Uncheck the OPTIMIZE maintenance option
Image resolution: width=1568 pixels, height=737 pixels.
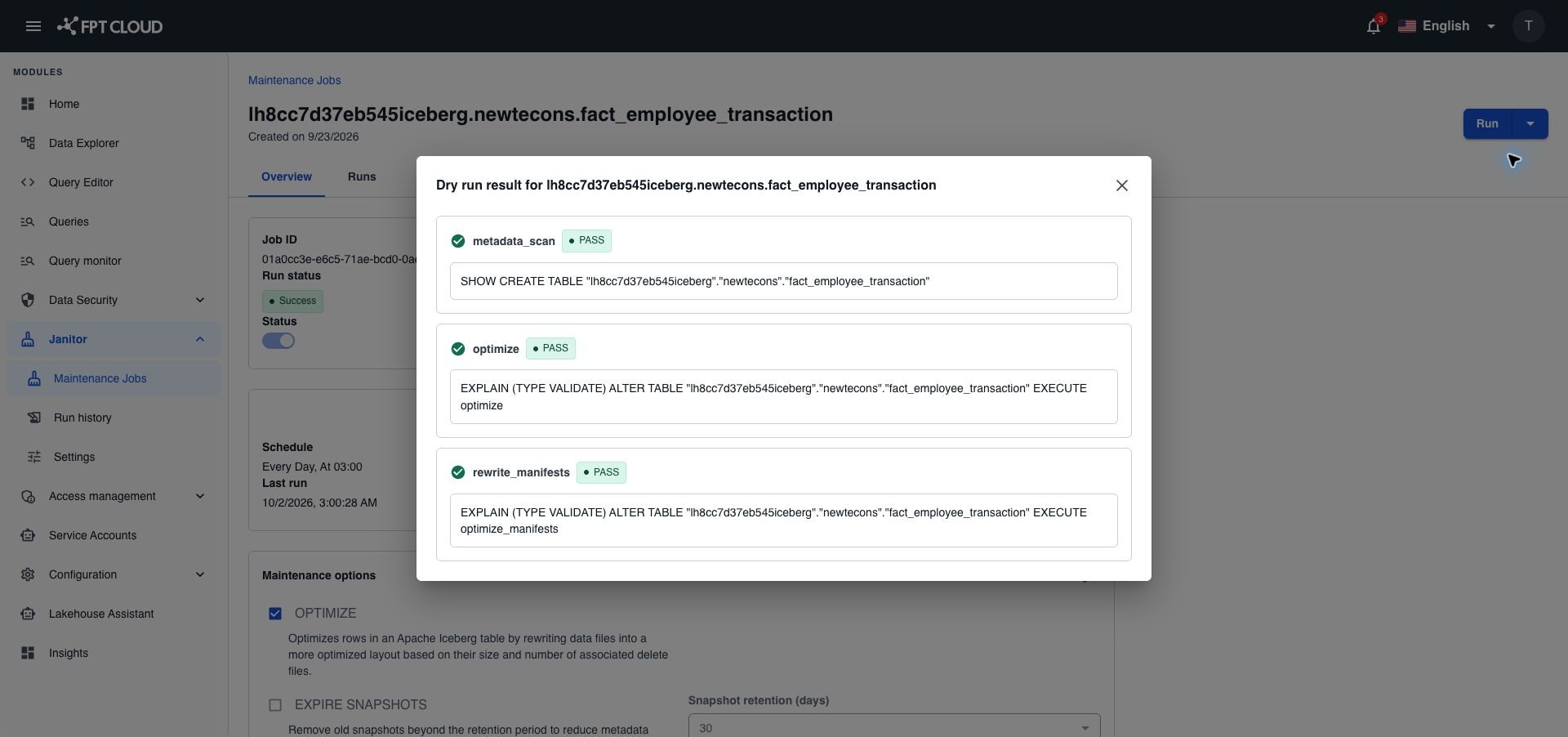275,614
